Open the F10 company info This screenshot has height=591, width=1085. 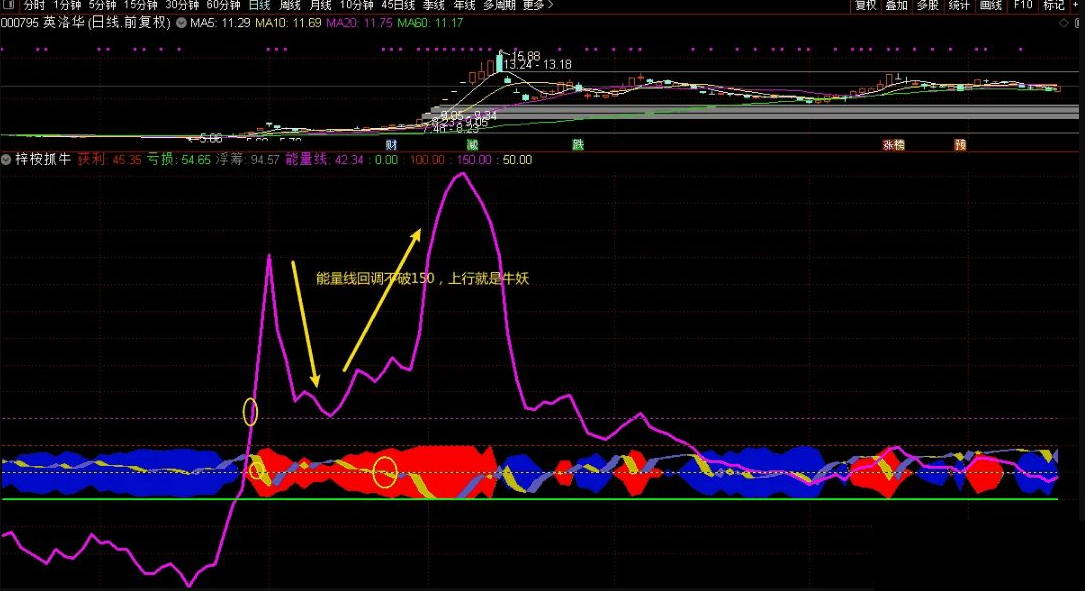click(1023, 5)
